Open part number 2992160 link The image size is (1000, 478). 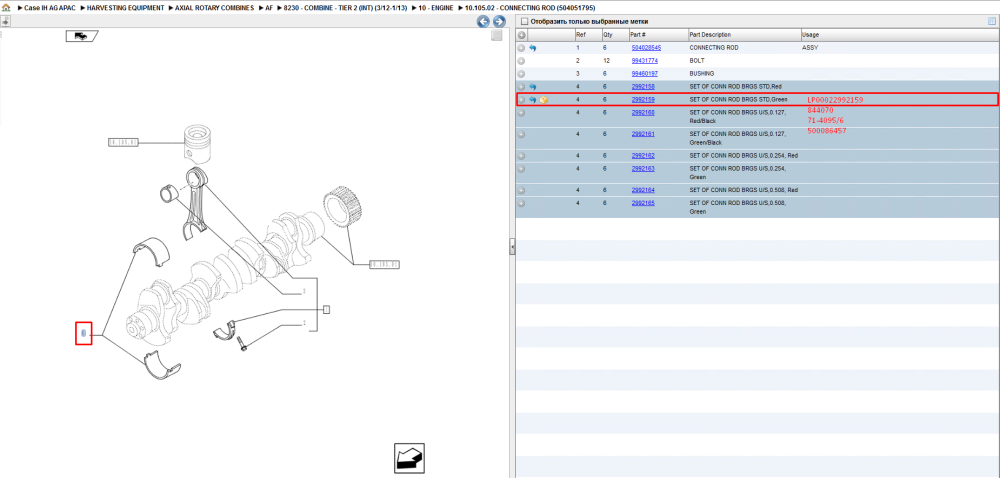pos(643,113)
